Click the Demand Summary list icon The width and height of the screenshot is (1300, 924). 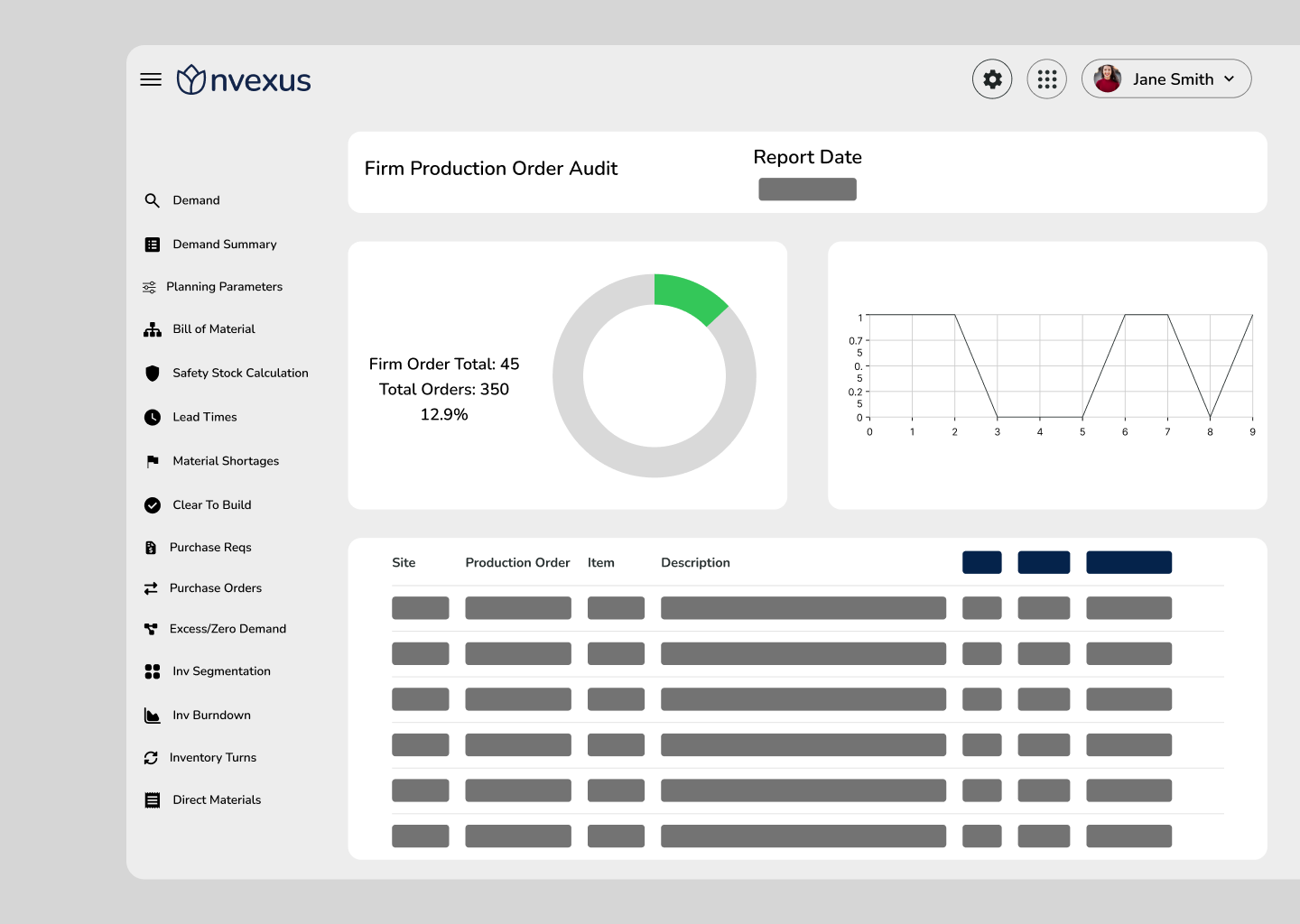tap(153, 245)
